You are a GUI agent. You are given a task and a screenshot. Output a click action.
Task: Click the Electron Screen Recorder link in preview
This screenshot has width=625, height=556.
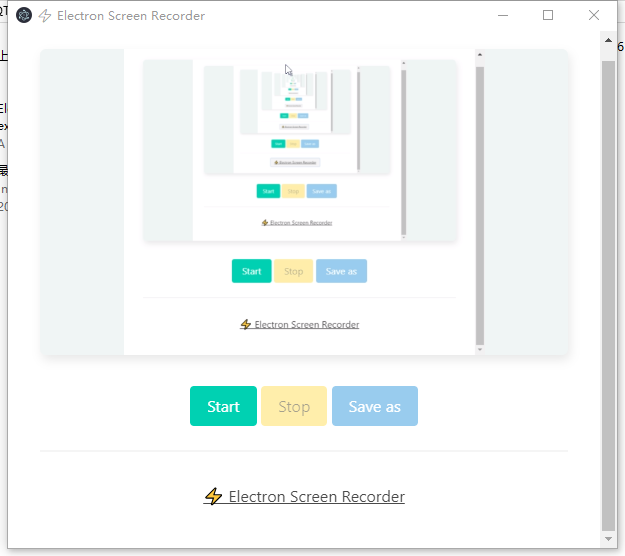click(x=299, y=324)
